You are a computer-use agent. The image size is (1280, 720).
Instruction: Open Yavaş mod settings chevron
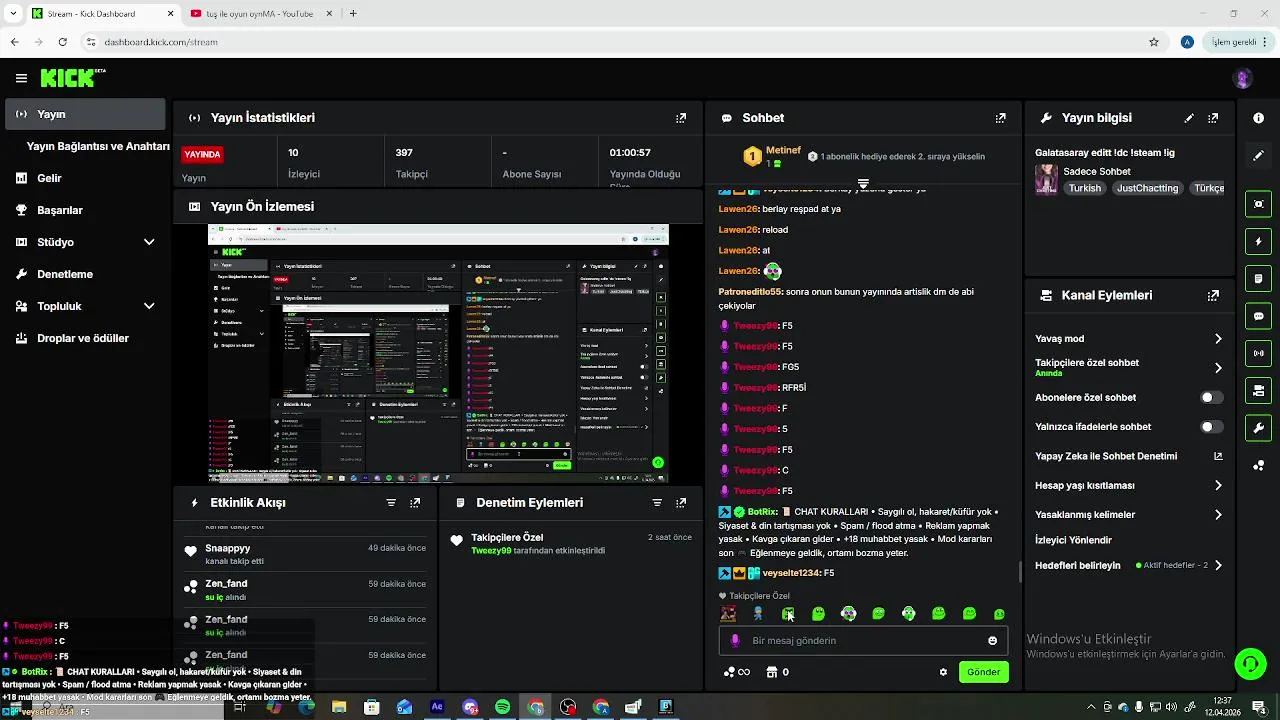[x=1218, y=339]
